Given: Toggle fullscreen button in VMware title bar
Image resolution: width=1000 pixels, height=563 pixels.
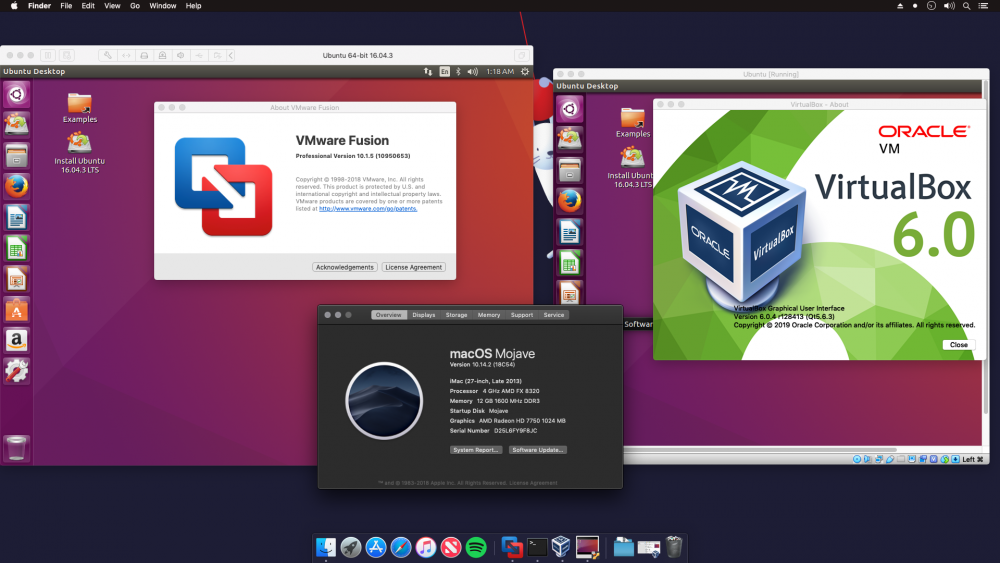Looking at the screenshot, I should pyautogui.click(x=522, y=55).
